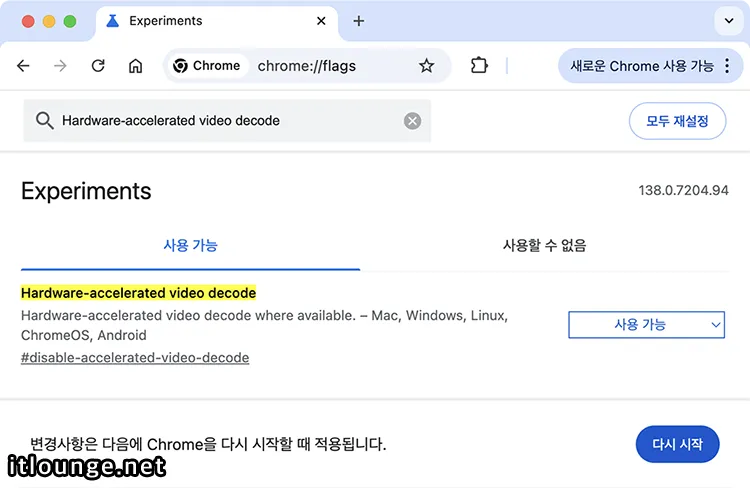Go back with the back arrow

pyautogui.click(x=23, y=66)
